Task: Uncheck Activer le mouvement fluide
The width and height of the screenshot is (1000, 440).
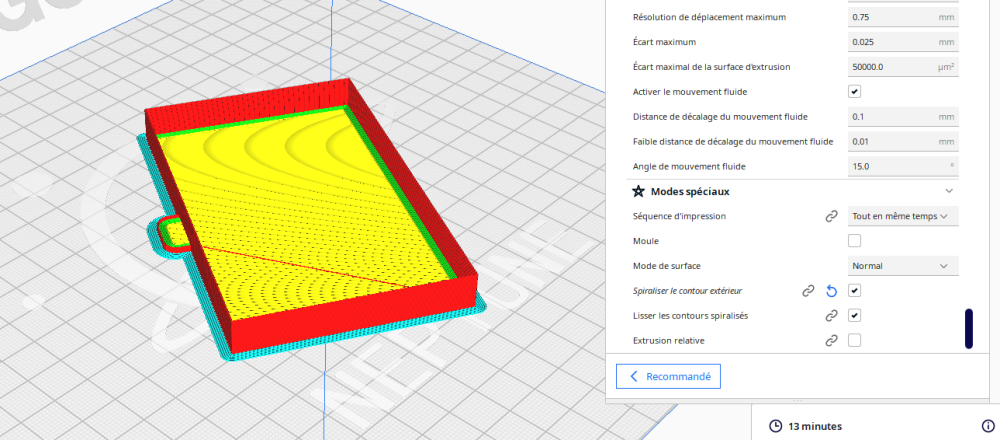Action: click(855, 92)
